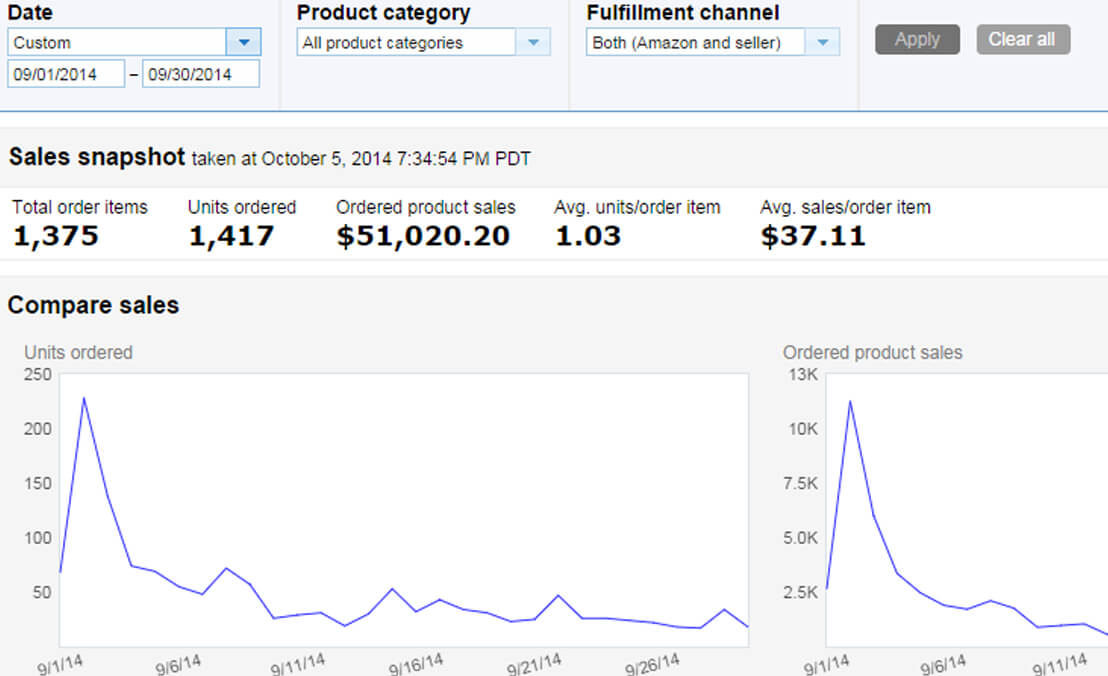
Task: Click the Compare sales heading
Action: coord(93,305)
